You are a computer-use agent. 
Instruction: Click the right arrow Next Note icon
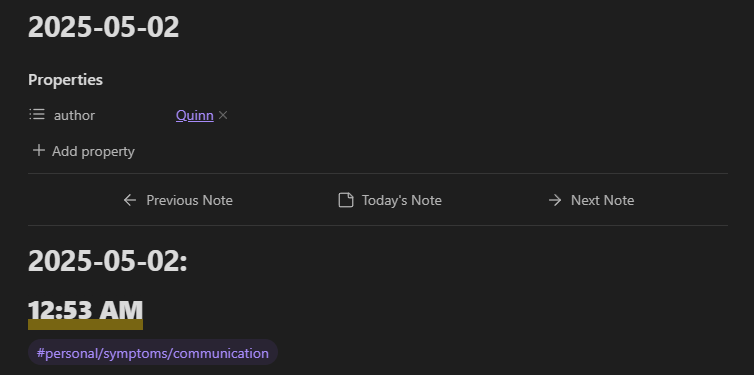555,200
